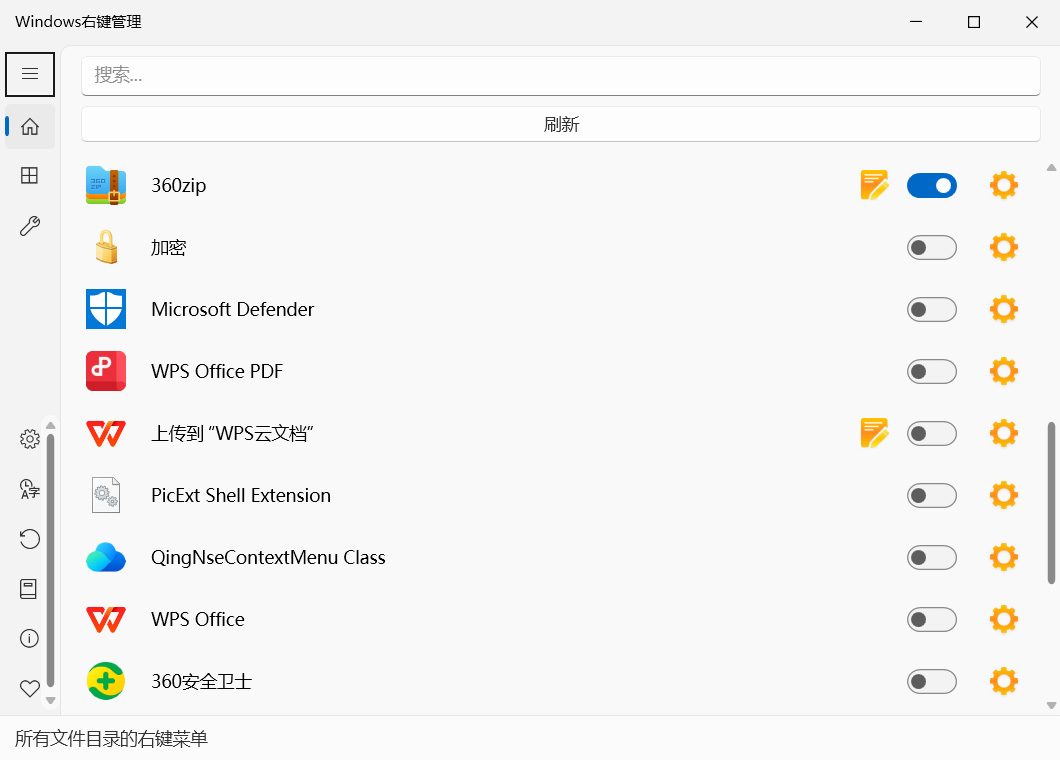Screen dimensions: 1060x760
Task: Enable the QingNseContextMenu Class toggle
Action: [x=932, y=558]
